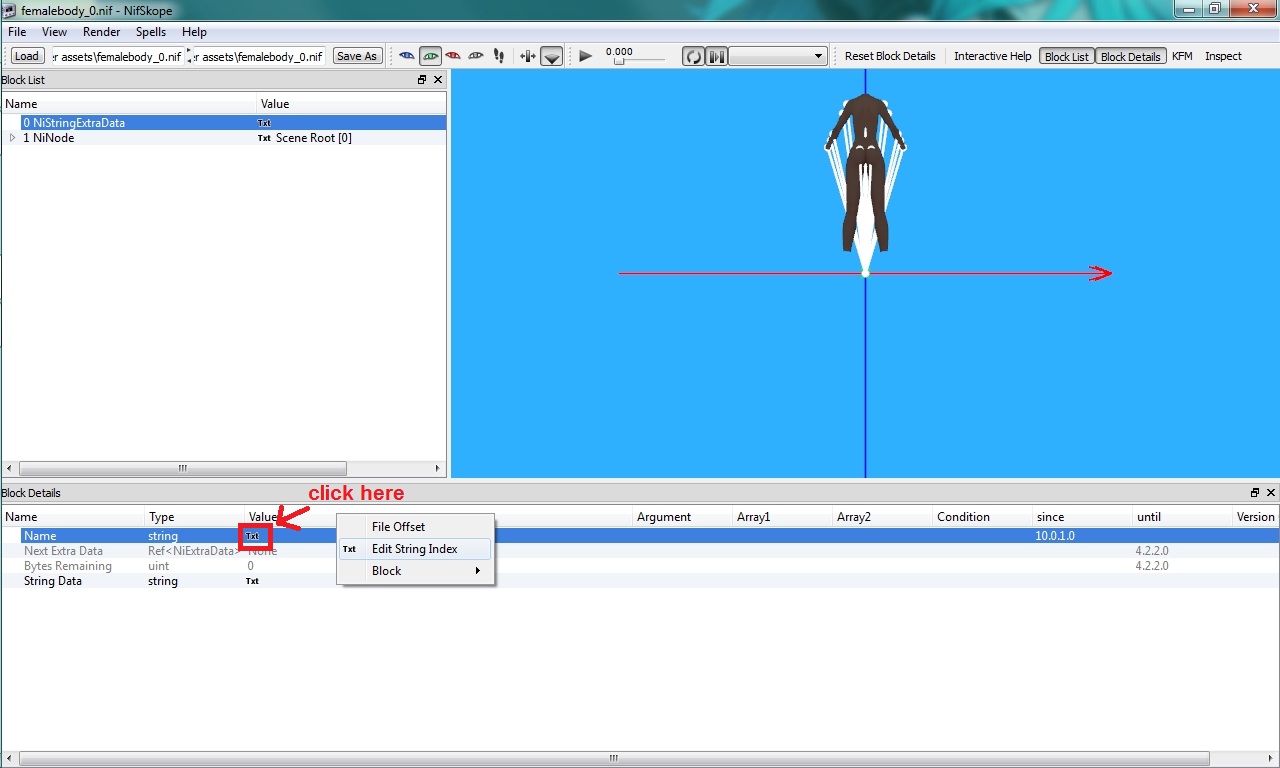Toggle the Block List view button
Image resolution: width=1280 pixels, height=768 pixels.
point(1066,57)
